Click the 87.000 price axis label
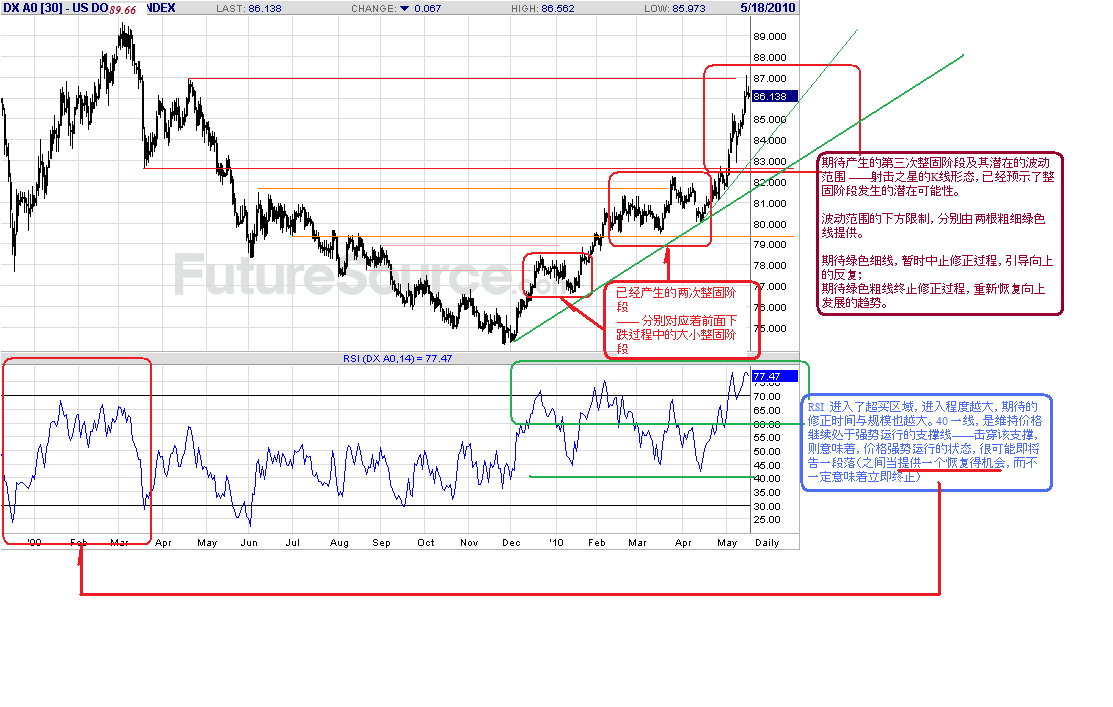1113x707 pixels. click(x=770, y=78)
